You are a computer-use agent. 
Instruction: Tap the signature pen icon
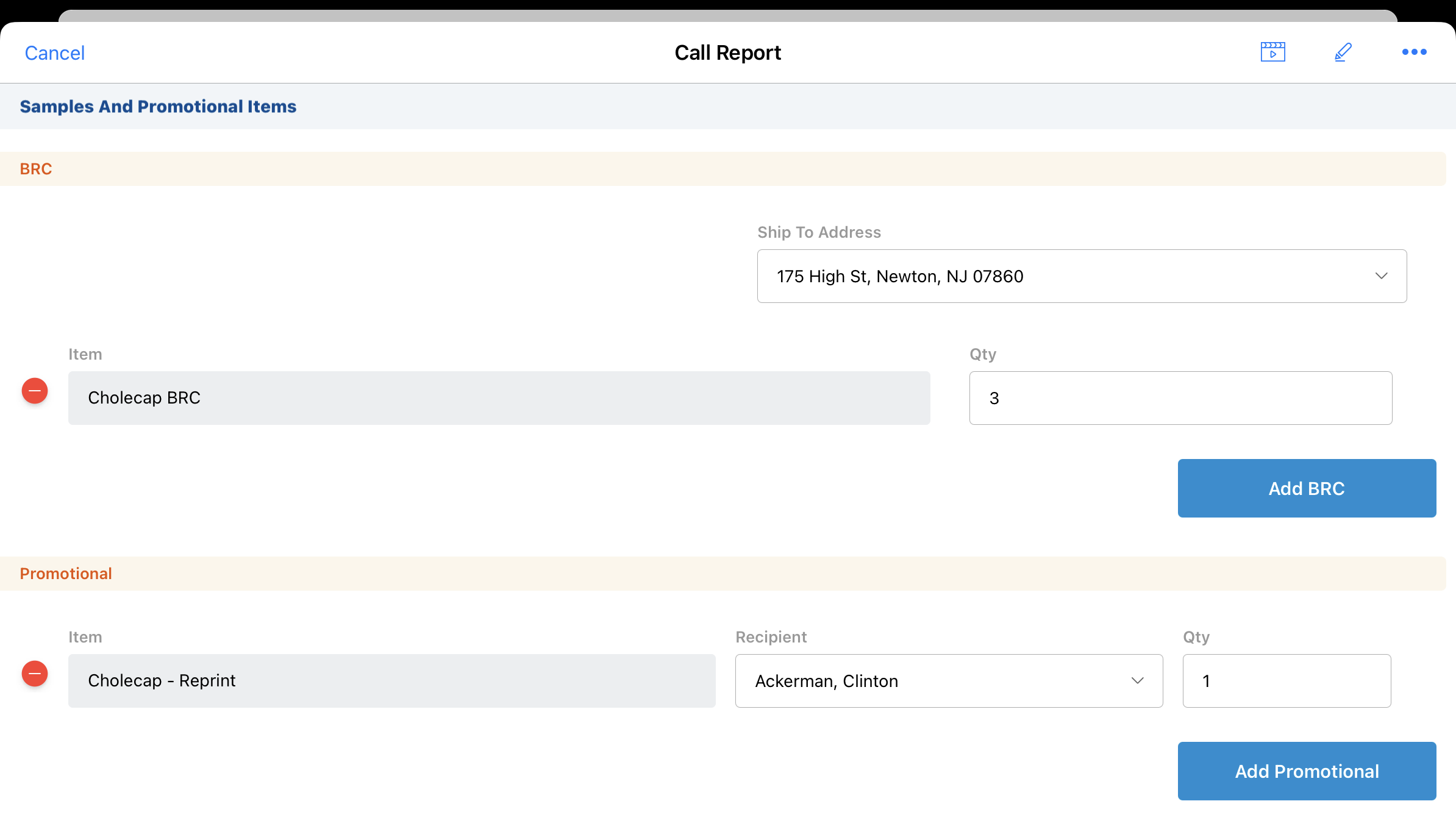[x=1343, y=52]
